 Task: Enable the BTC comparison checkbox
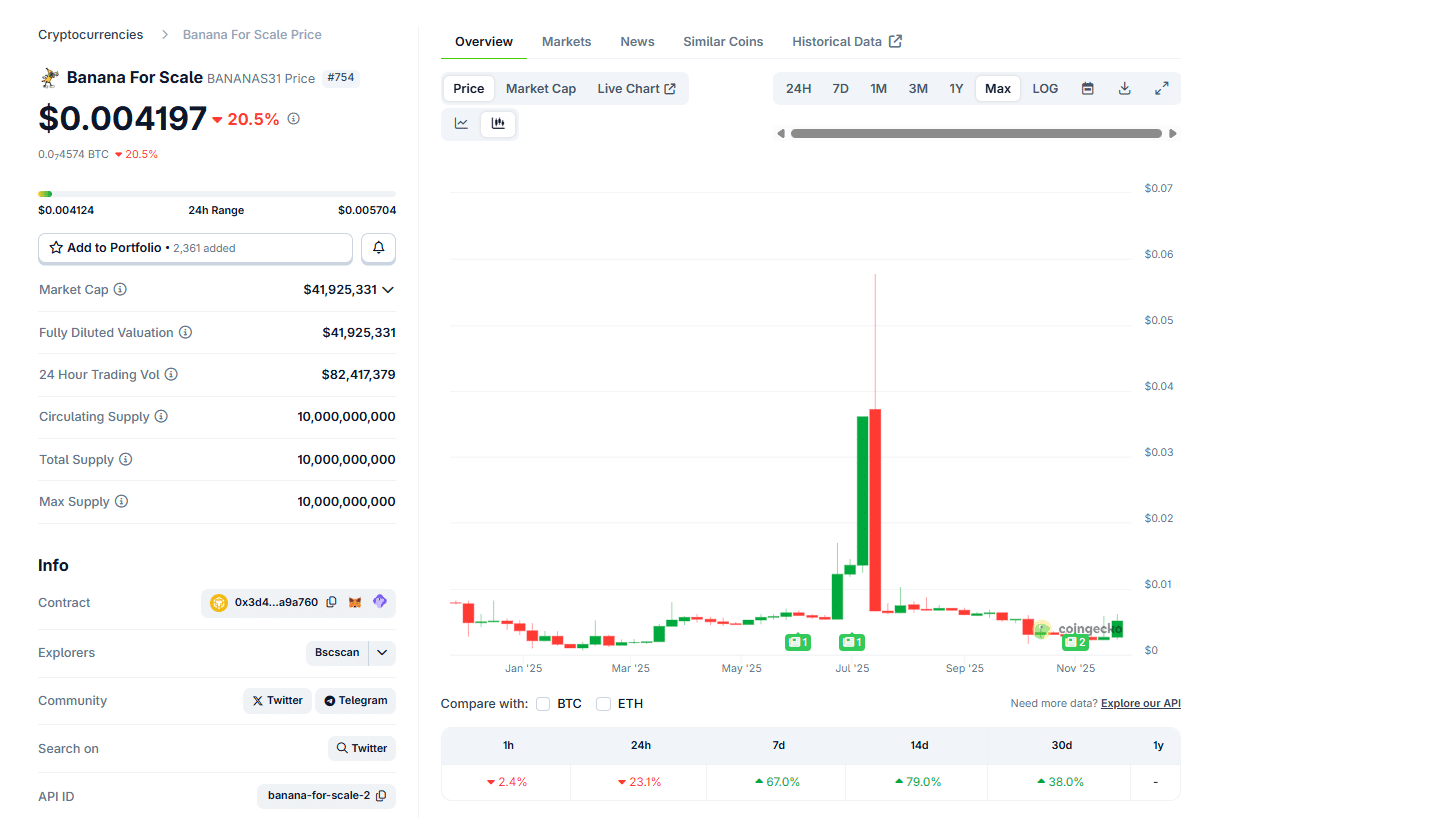click(x=543, y=703)
